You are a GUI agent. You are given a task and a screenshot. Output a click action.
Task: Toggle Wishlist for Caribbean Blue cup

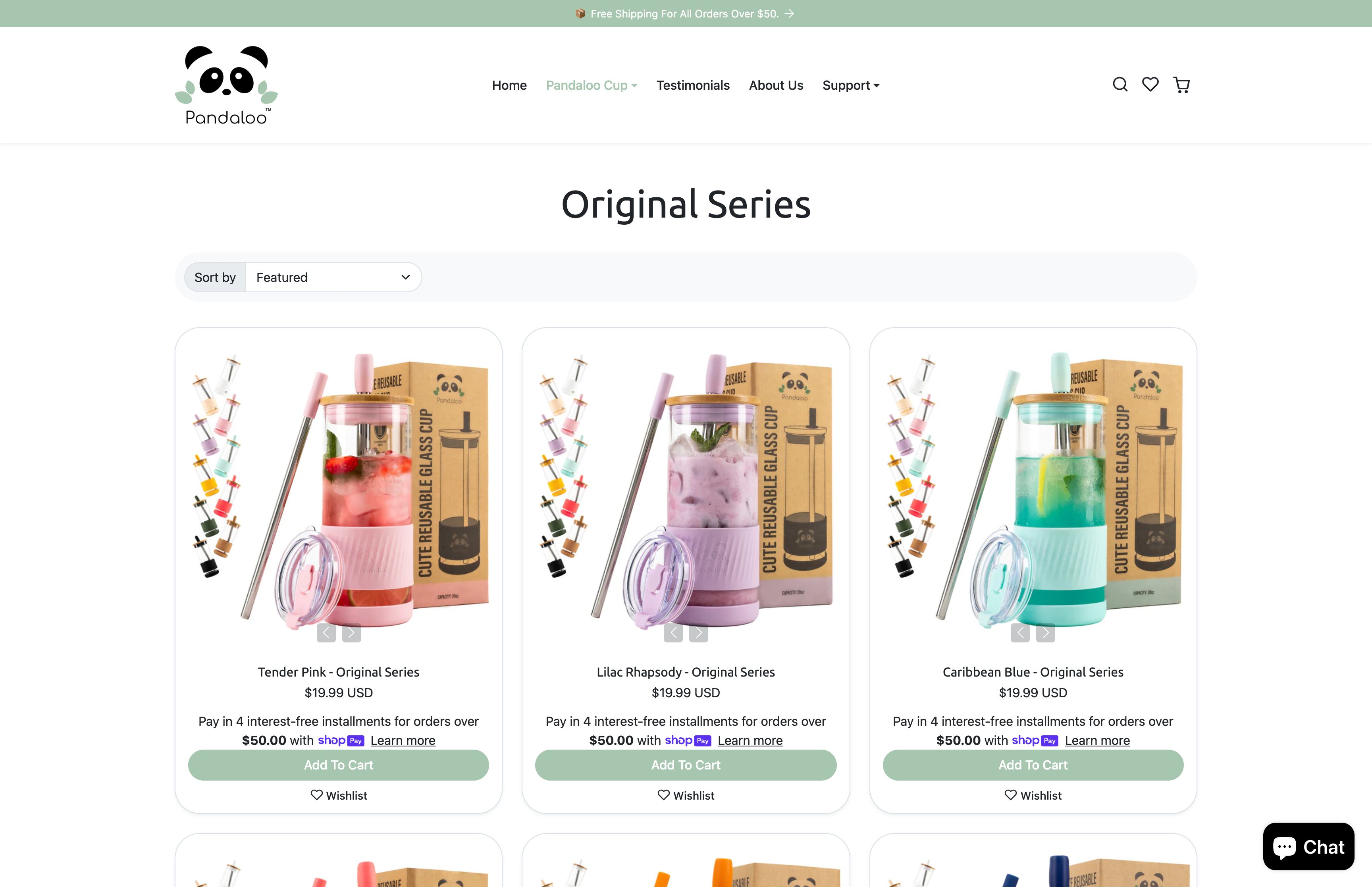(1033, 795)
